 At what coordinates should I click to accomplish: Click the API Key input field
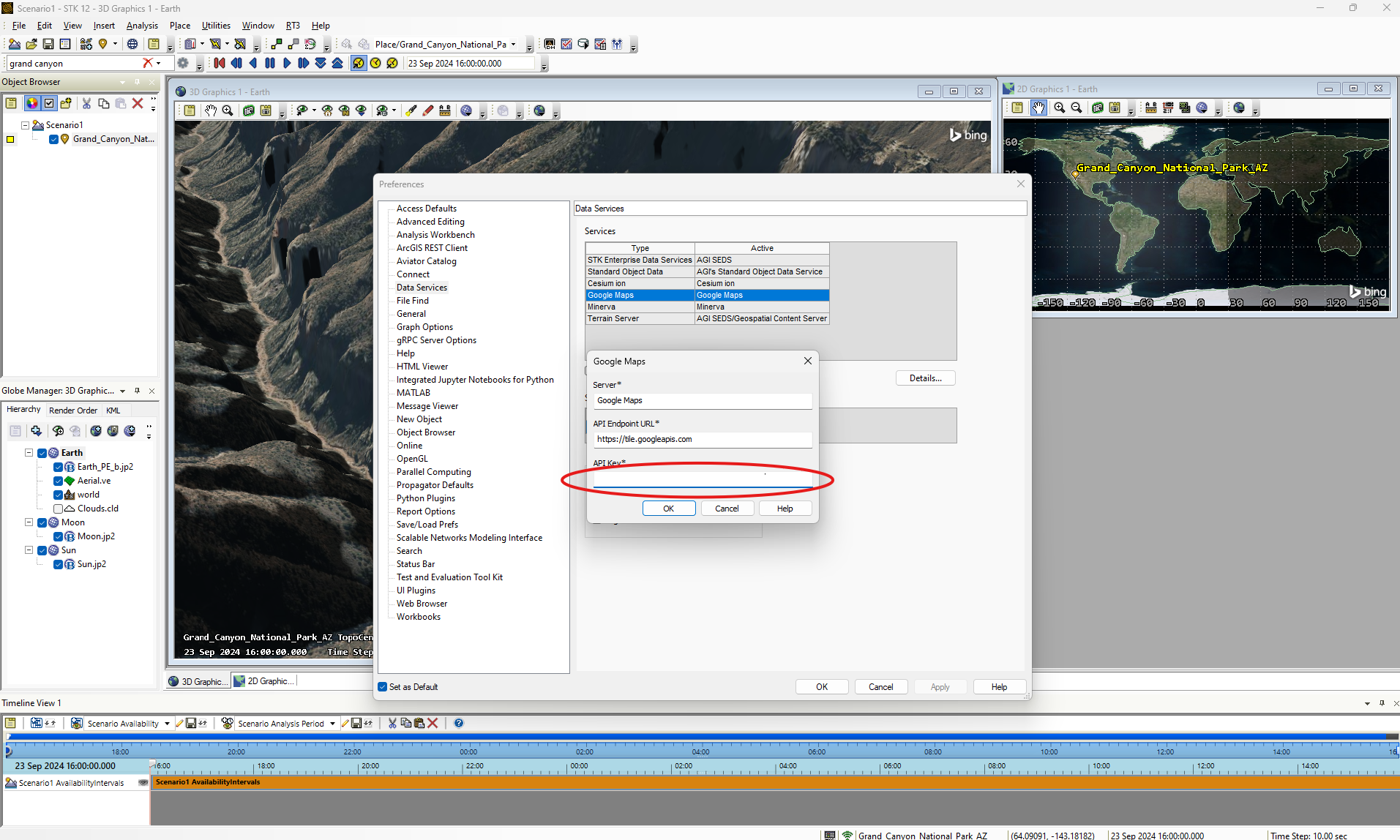pyautogui.click(x=703, y=479)
